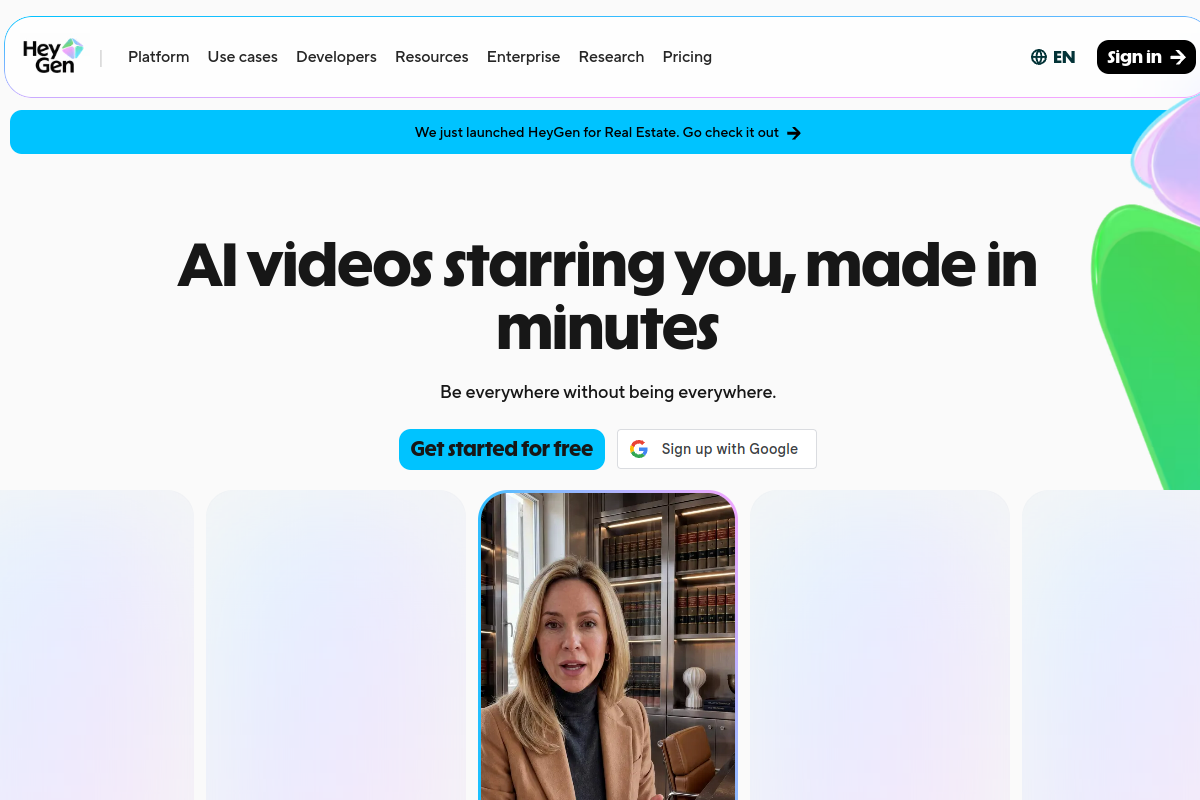Click 'Be everywhere without being everywhere.' text

pos(608,392)
